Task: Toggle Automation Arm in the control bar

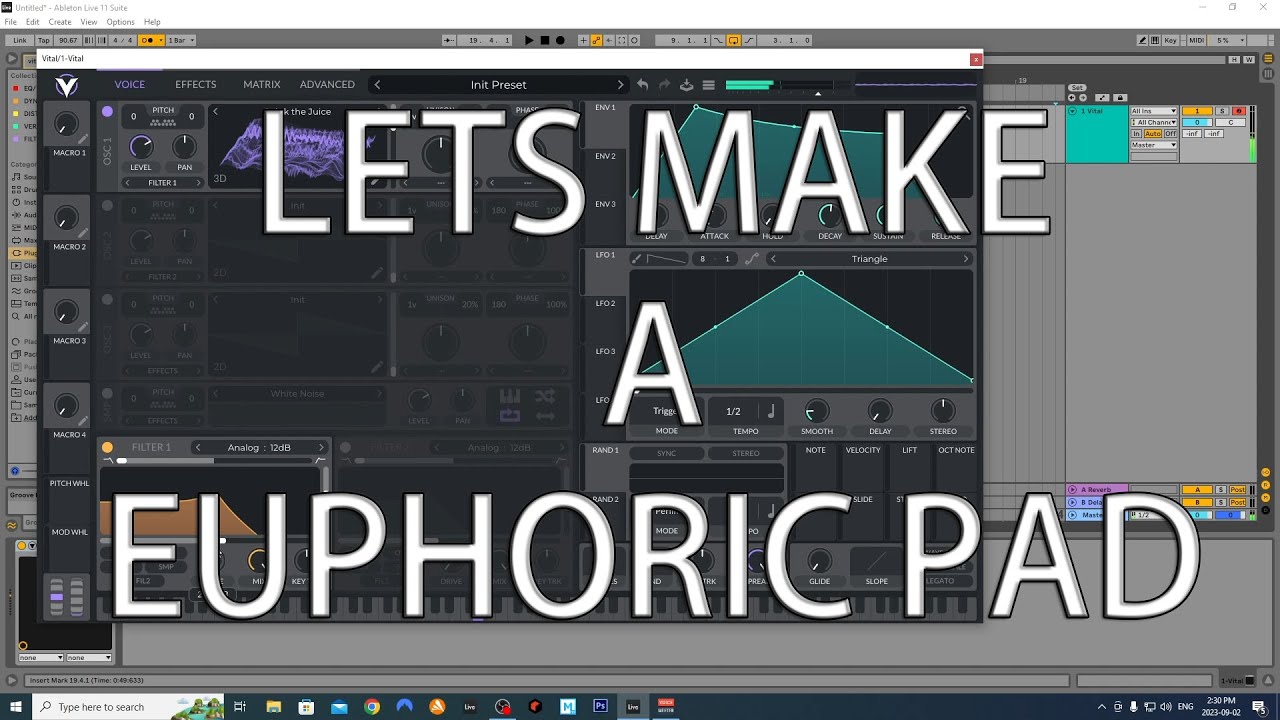Action: (596, 40)
